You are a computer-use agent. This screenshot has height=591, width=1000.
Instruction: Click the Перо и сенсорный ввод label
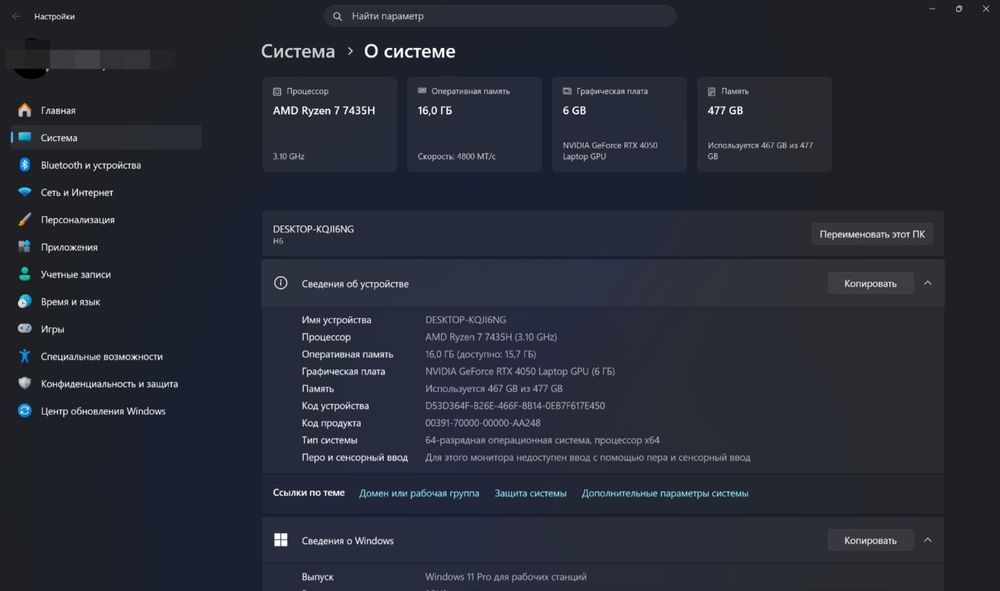(355, 457)
